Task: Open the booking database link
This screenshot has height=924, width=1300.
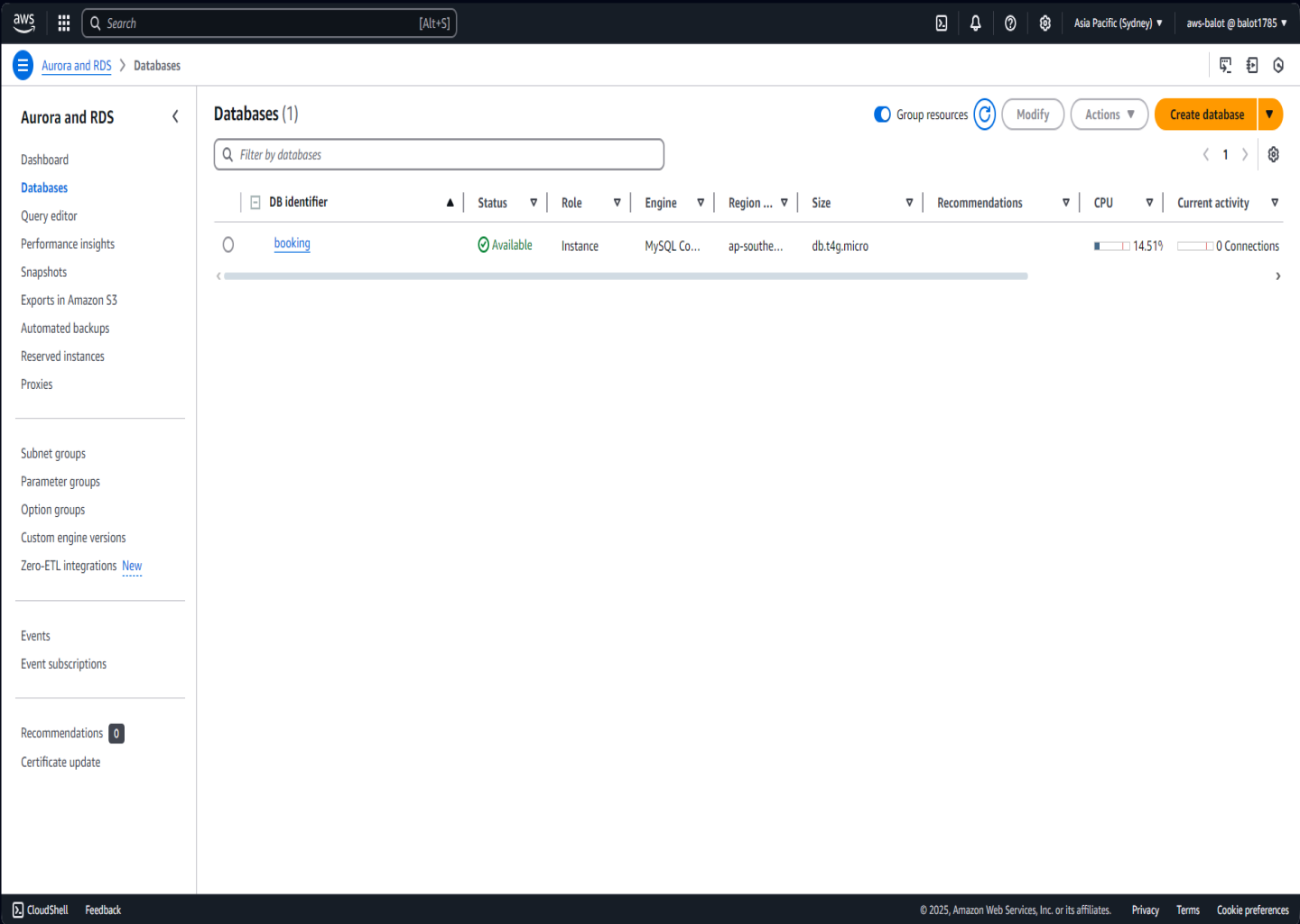Action: pyautogui.click(x=292, y=244)
